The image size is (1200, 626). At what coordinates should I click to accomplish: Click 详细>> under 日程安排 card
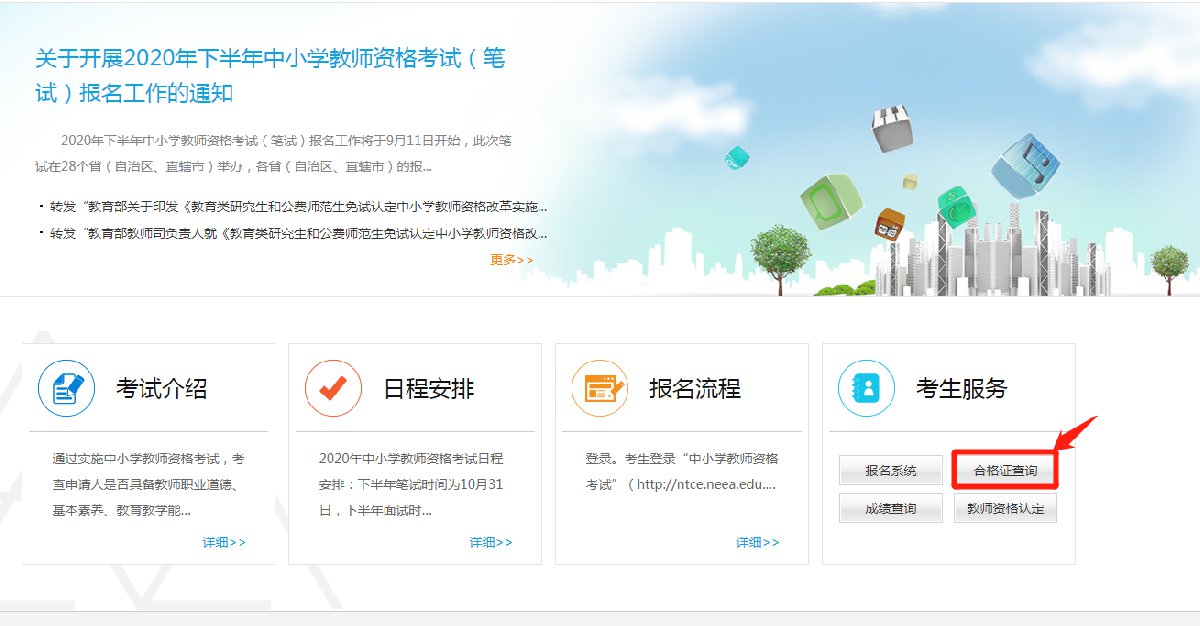(491, 542)
